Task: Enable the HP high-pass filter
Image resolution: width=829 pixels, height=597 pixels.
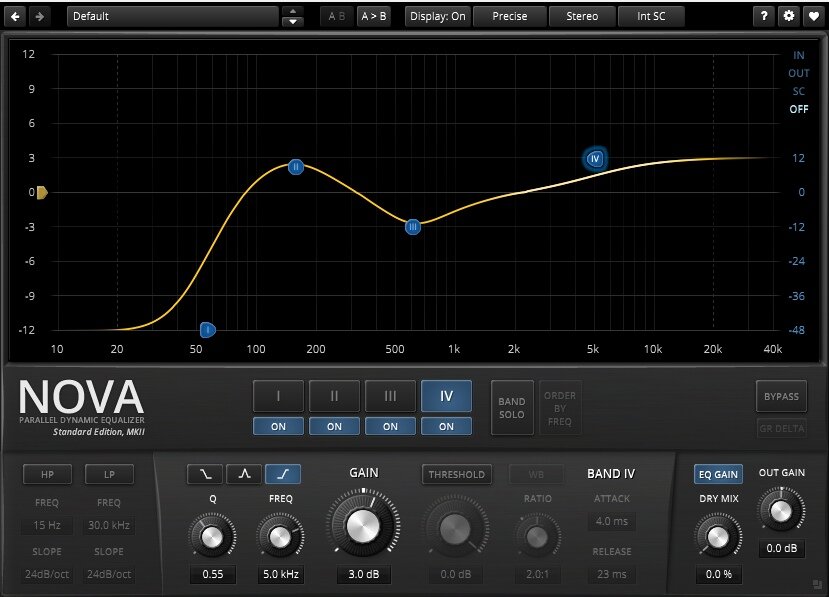Action: pyautogui.click(x=47, y=474)
